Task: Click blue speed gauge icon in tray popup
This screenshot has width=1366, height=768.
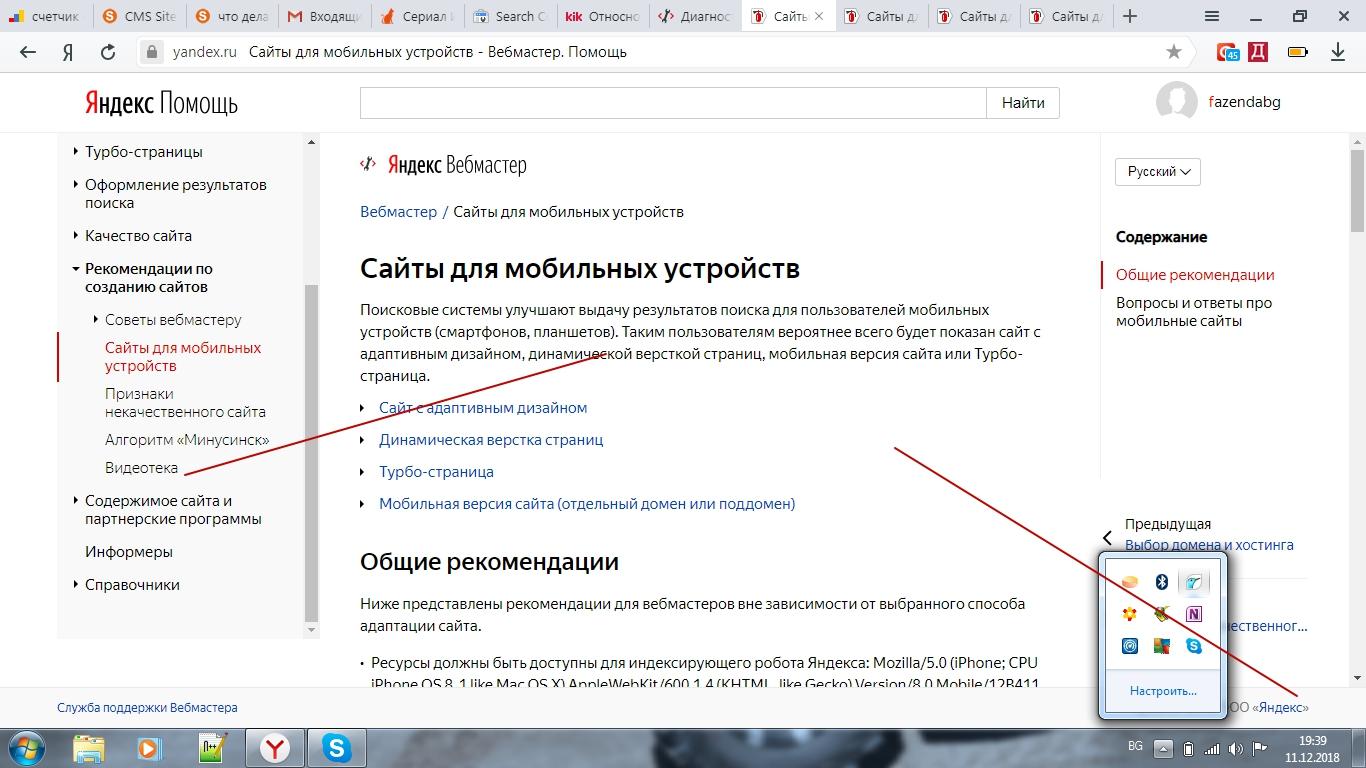Action: pos(1130,646)
